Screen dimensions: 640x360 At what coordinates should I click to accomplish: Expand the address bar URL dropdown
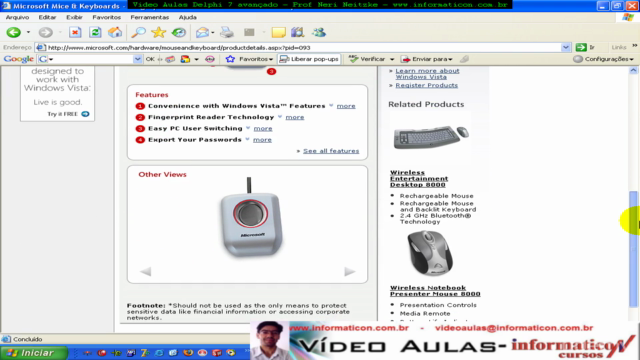point(565,47)
